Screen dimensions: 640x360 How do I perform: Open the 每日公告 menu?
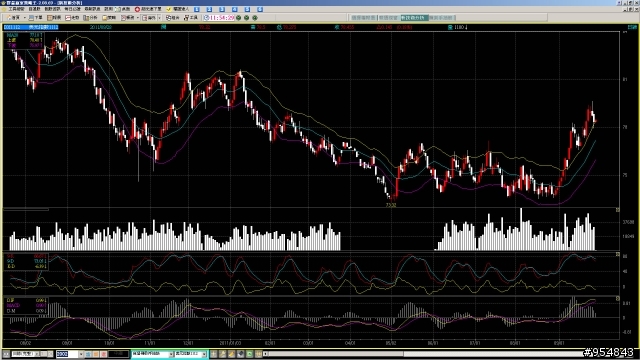(x=72, y=9)
